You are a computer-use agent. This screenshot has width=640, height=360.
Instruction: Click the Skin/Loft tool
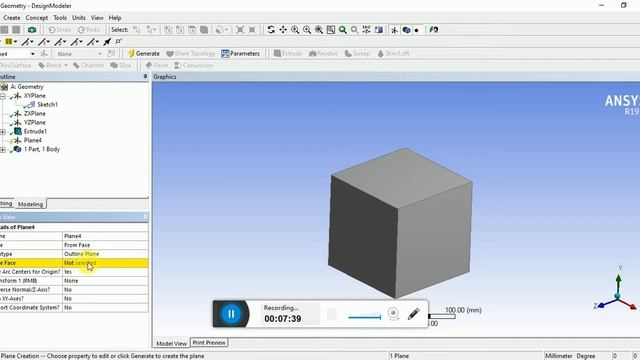[x=393, y=53]
